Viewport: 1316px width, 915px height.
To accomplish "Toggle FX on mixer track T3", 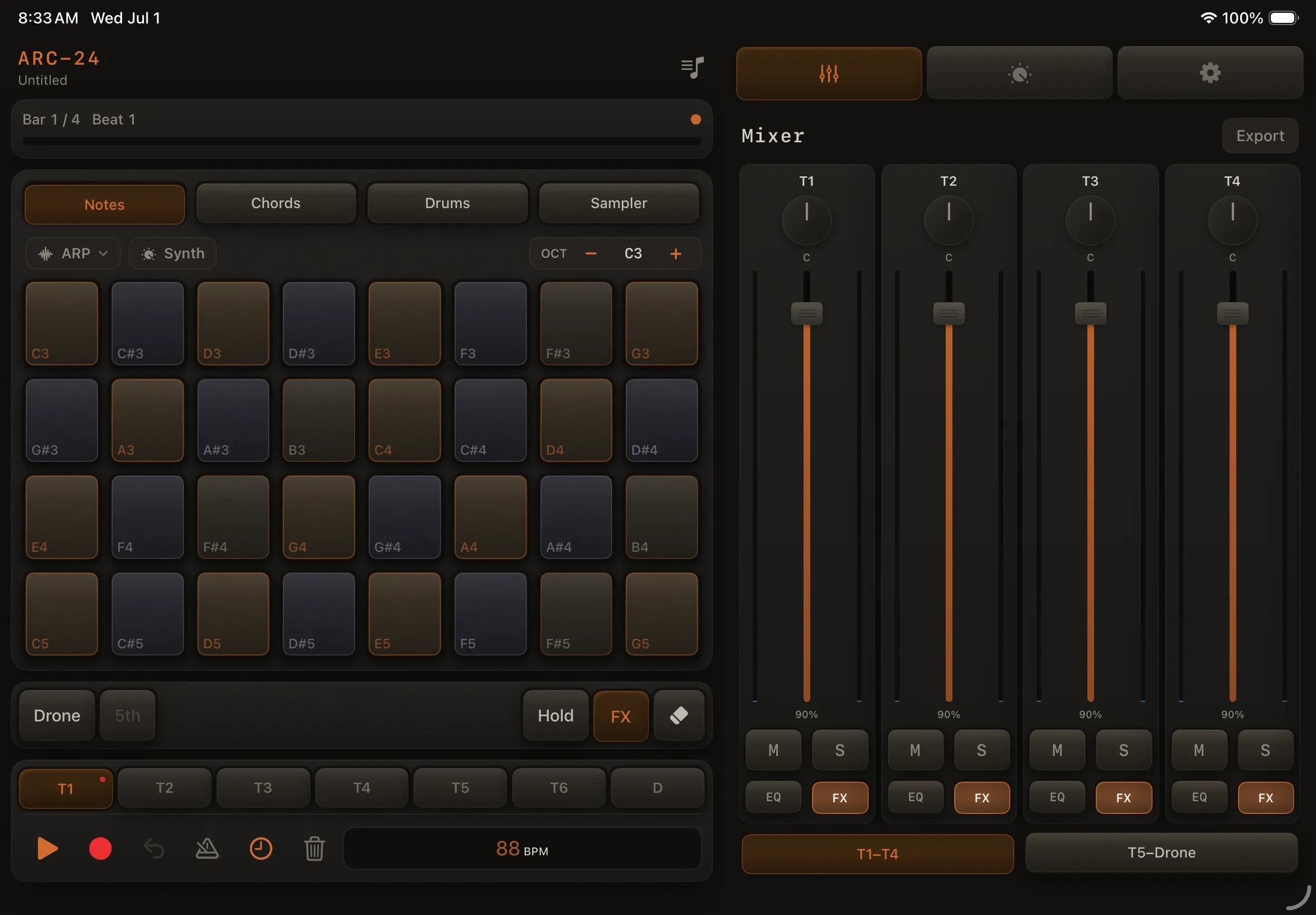I will (x=1124, y=797).
